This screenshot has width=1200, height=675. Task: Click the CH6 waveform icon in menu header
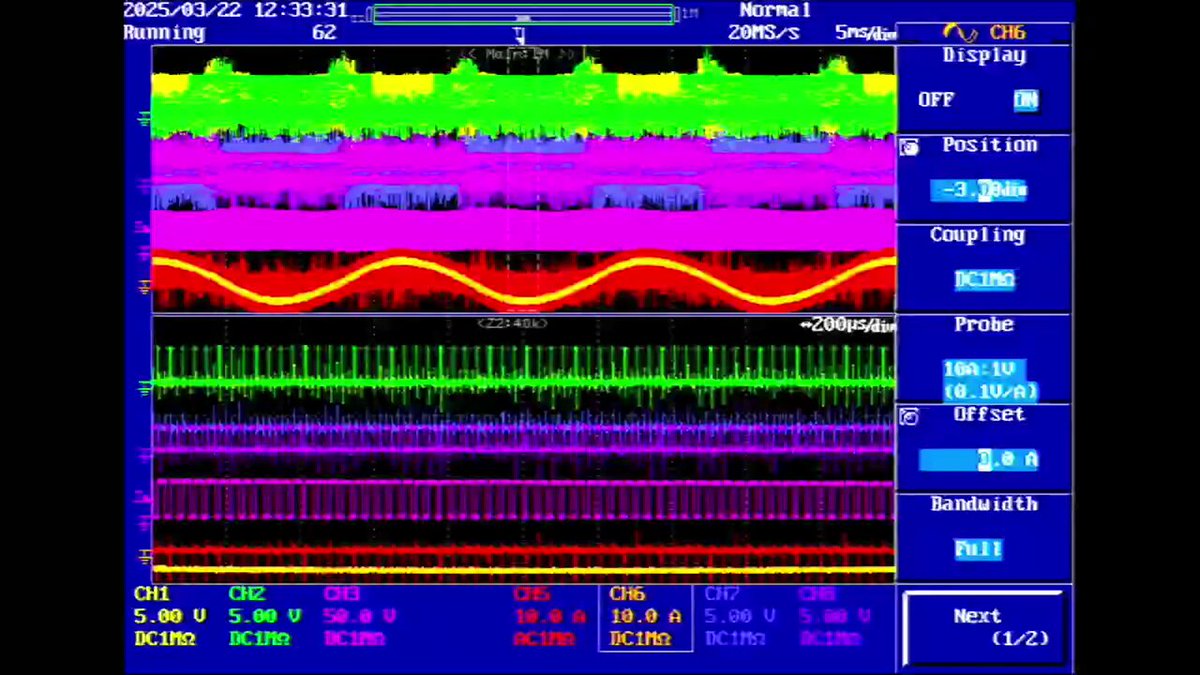pyautogui.click(x=959, y=32)
